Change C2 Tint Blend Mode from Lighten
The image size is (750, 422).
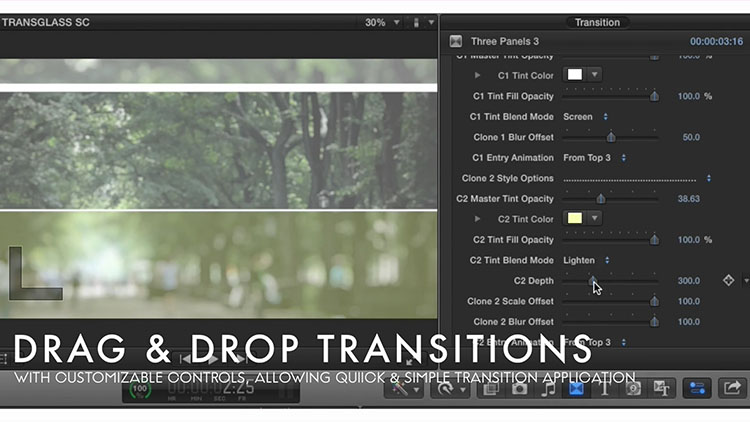[586, 260]
